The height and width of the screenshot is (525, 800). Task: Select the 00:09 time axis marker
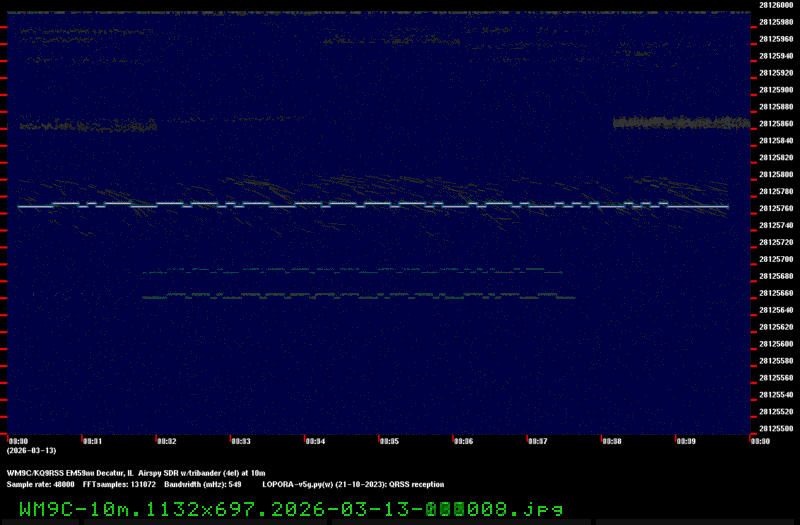click(x=685, y=440)
